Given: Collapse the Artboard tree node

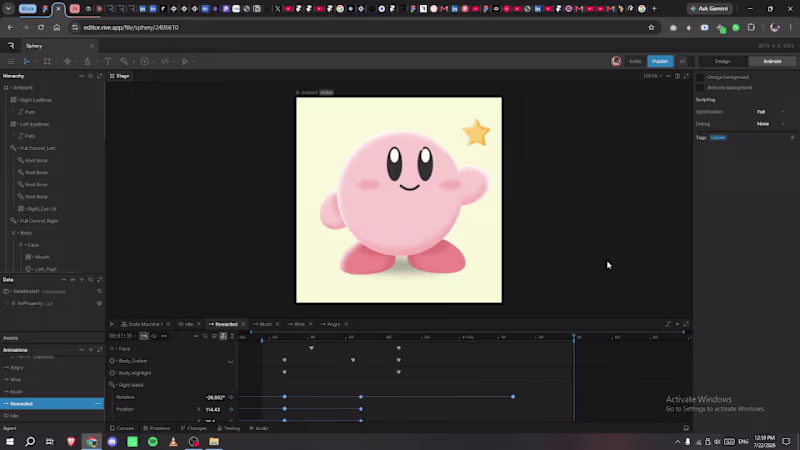Looking at the screenshot, I should (10, 88).
